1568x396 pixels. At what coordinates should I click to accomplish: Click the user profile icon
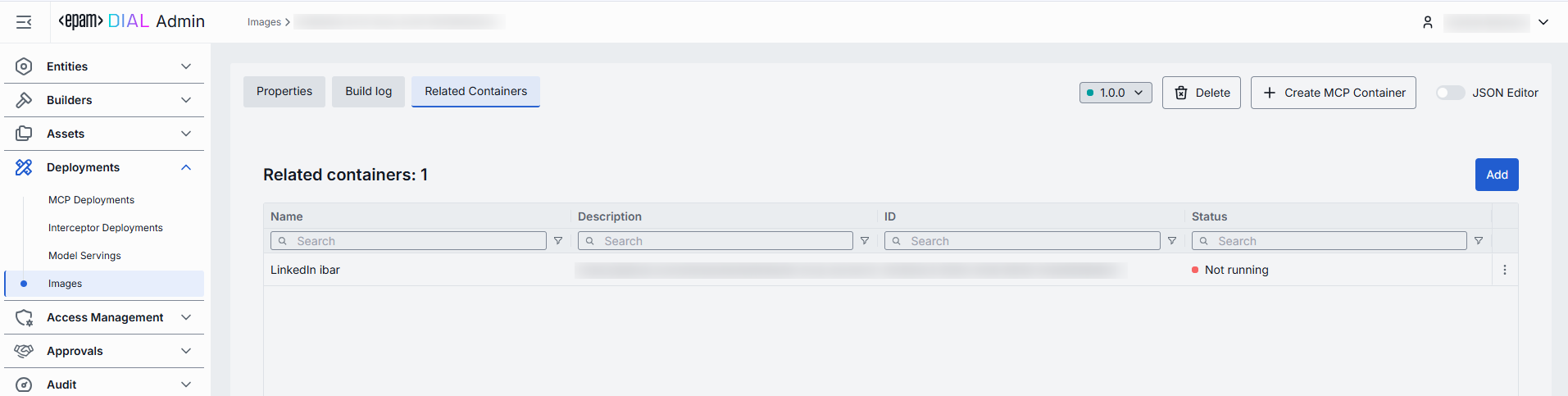point(1427,23)
